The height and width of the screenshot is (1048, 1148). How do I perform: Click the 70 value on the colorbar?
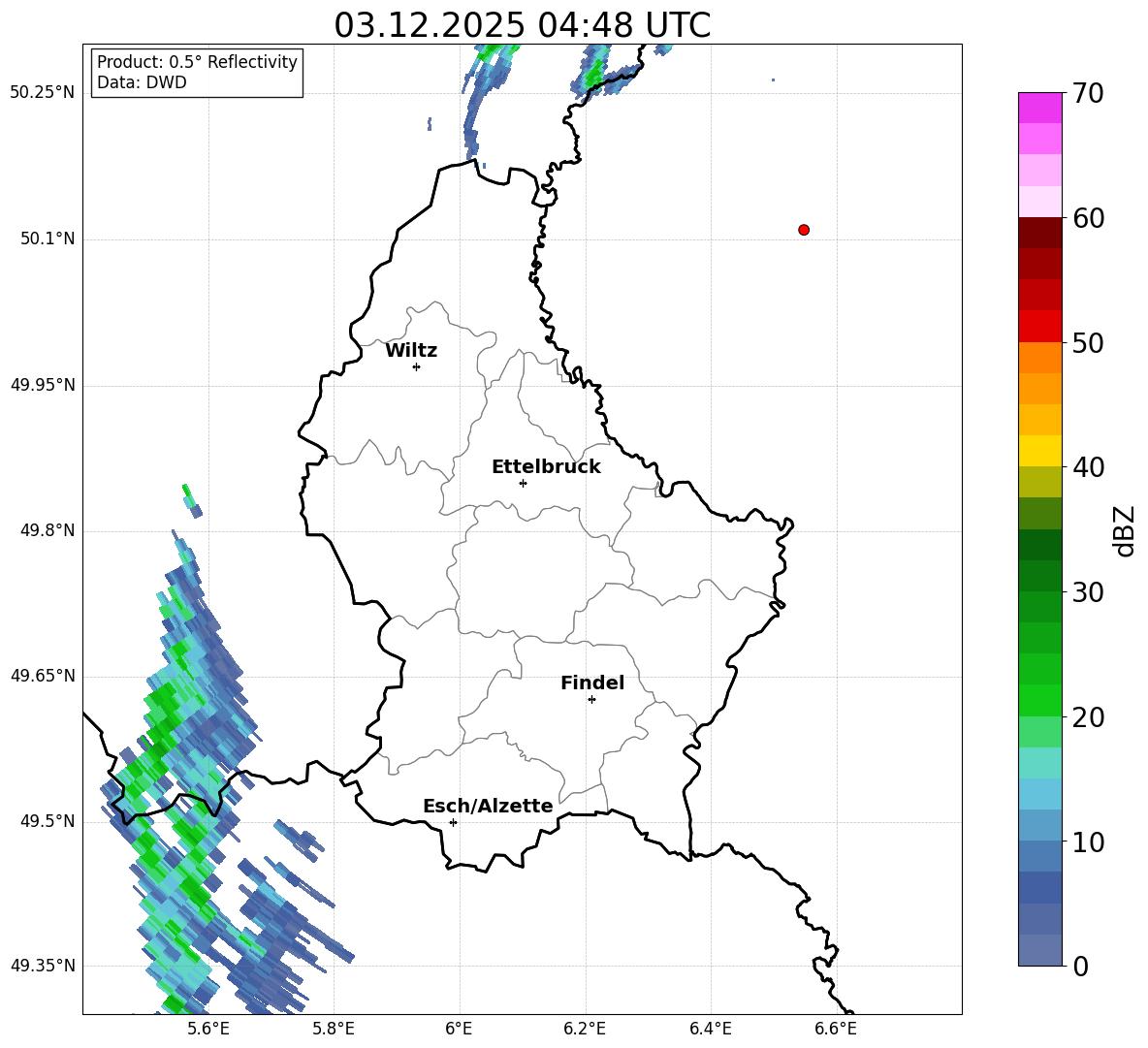[1088, 94]
